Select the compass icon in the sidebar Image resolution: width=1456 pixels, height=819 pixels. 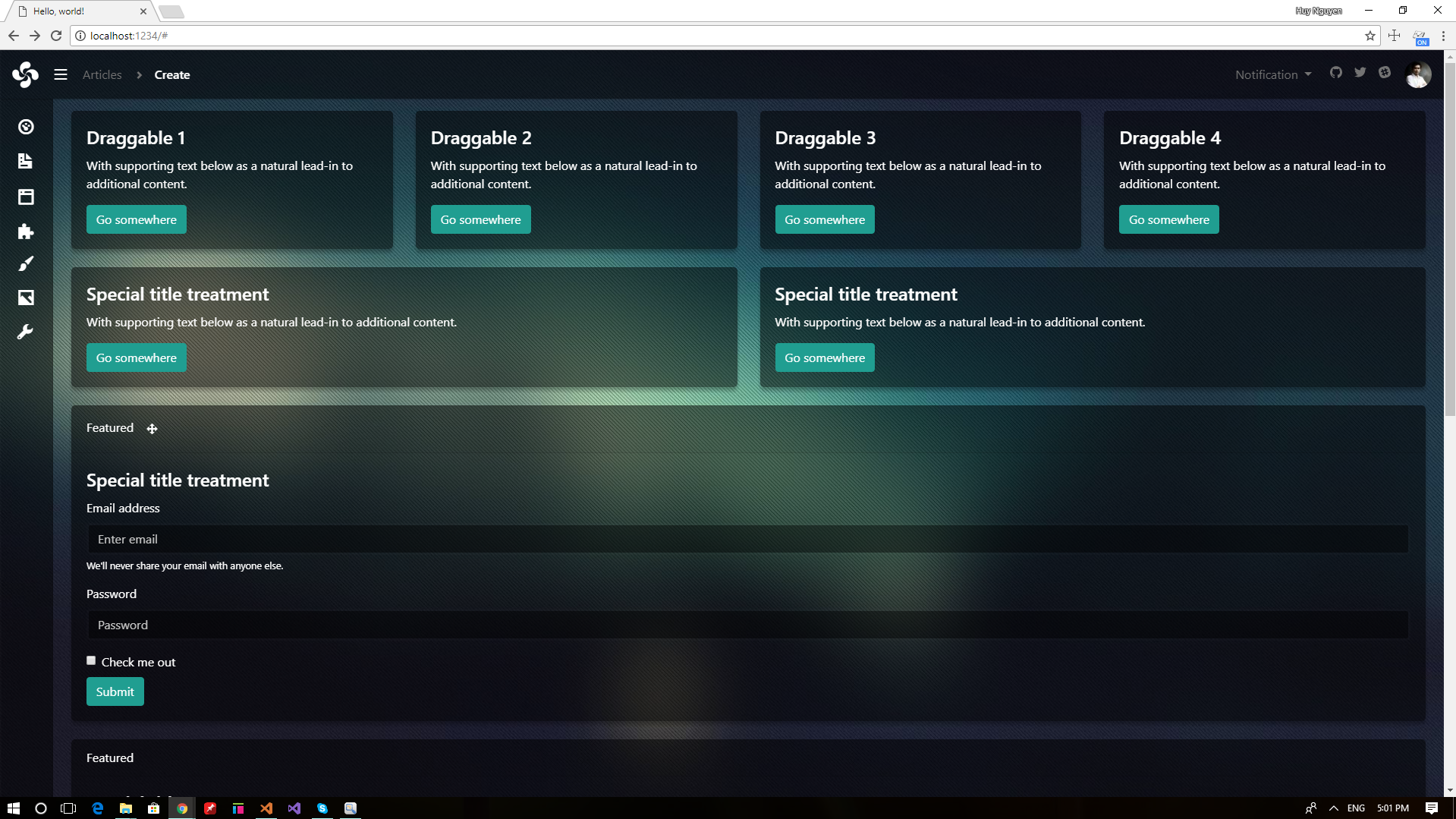tap(25, 127)
